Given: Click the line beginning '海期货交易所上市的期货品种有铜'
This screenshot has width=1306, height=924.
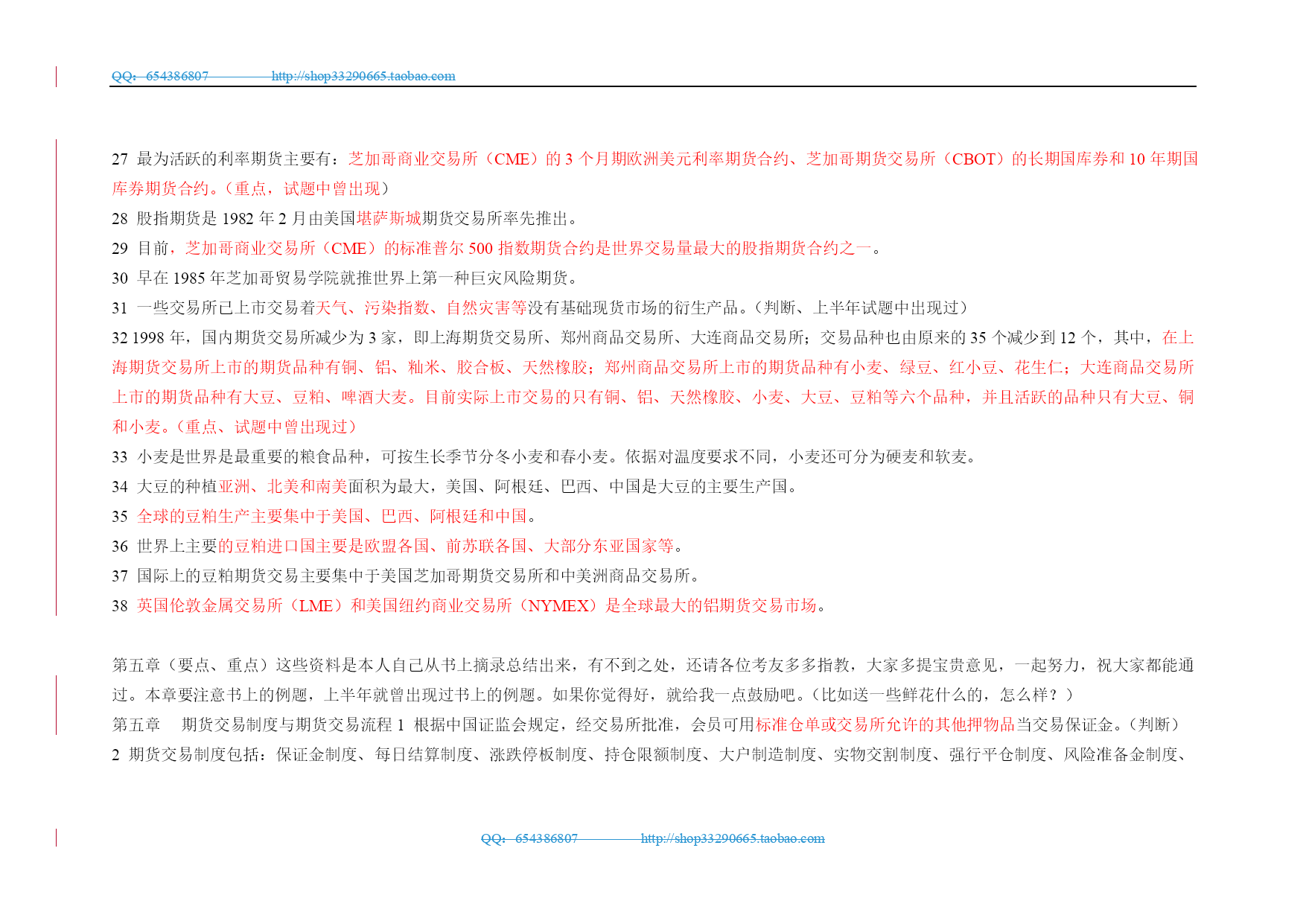Looking at the screenshot, I should (x=653, y=367).
